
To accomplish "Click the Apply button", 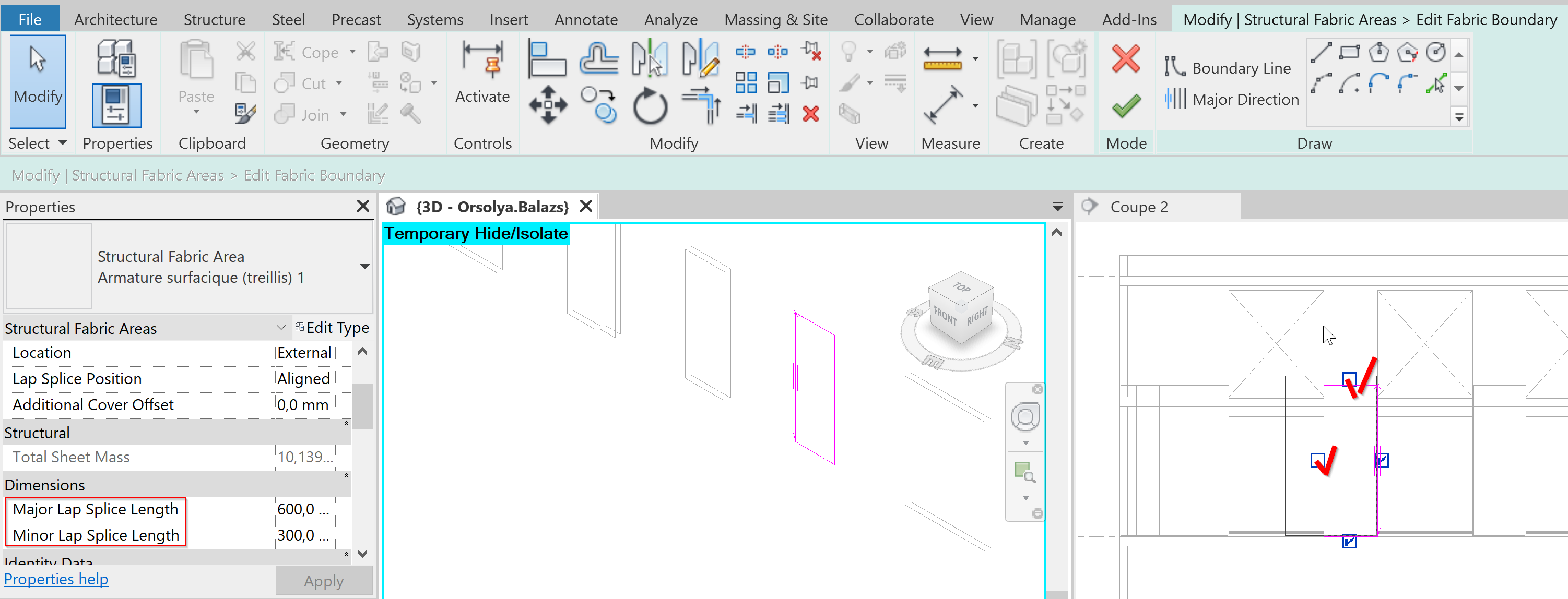I will 323,580.
